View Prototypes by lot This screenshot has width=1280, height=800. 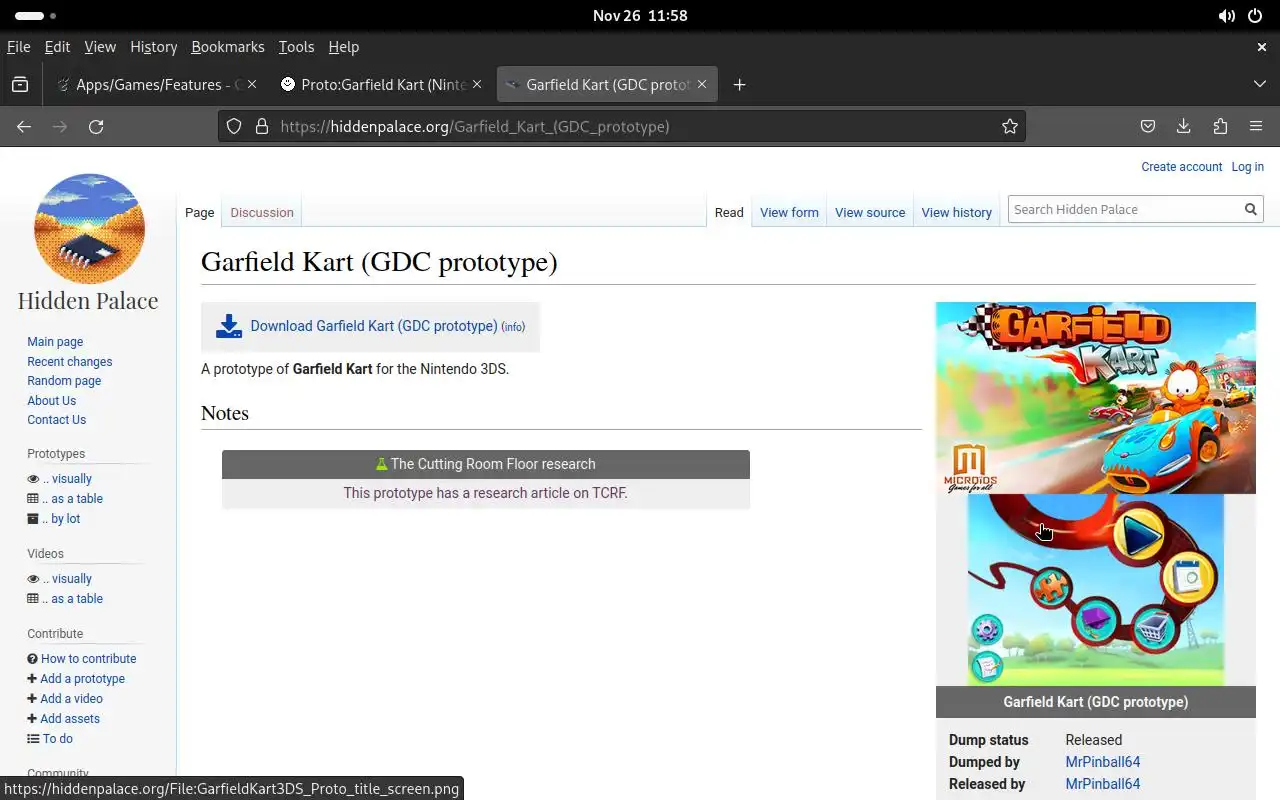pos(61,519)
